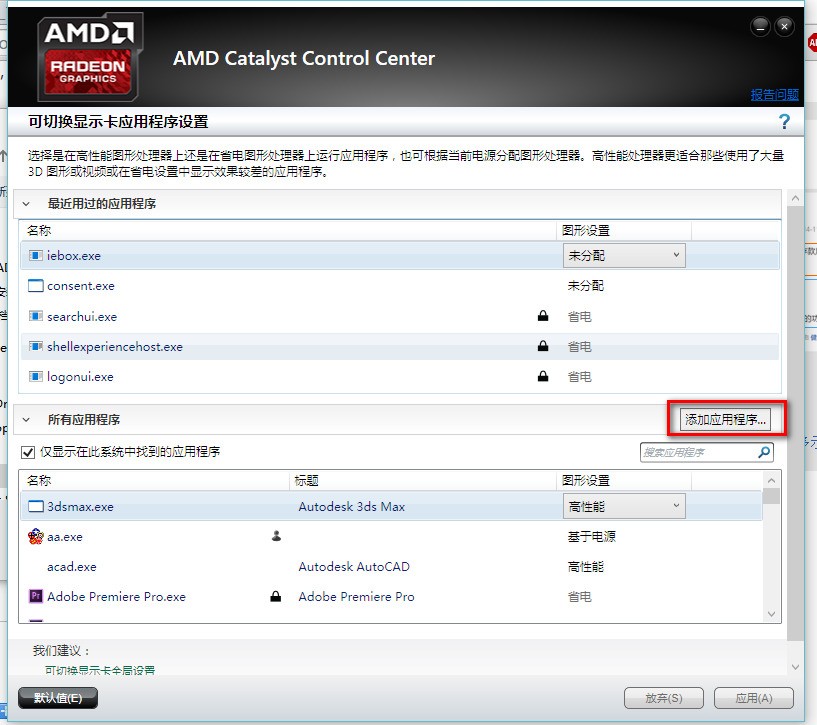
Task: Select the logonui.exe row text
Action: [80, 377]
